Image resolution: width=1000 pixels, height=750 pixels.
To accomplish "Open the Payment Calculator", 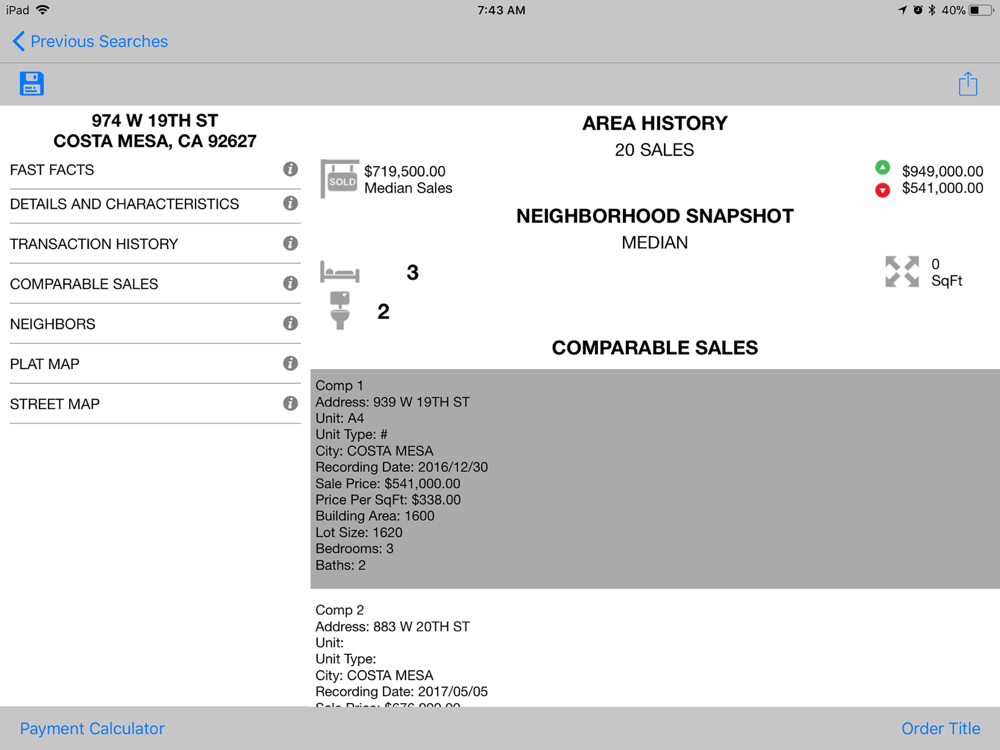I will [92, 729].
